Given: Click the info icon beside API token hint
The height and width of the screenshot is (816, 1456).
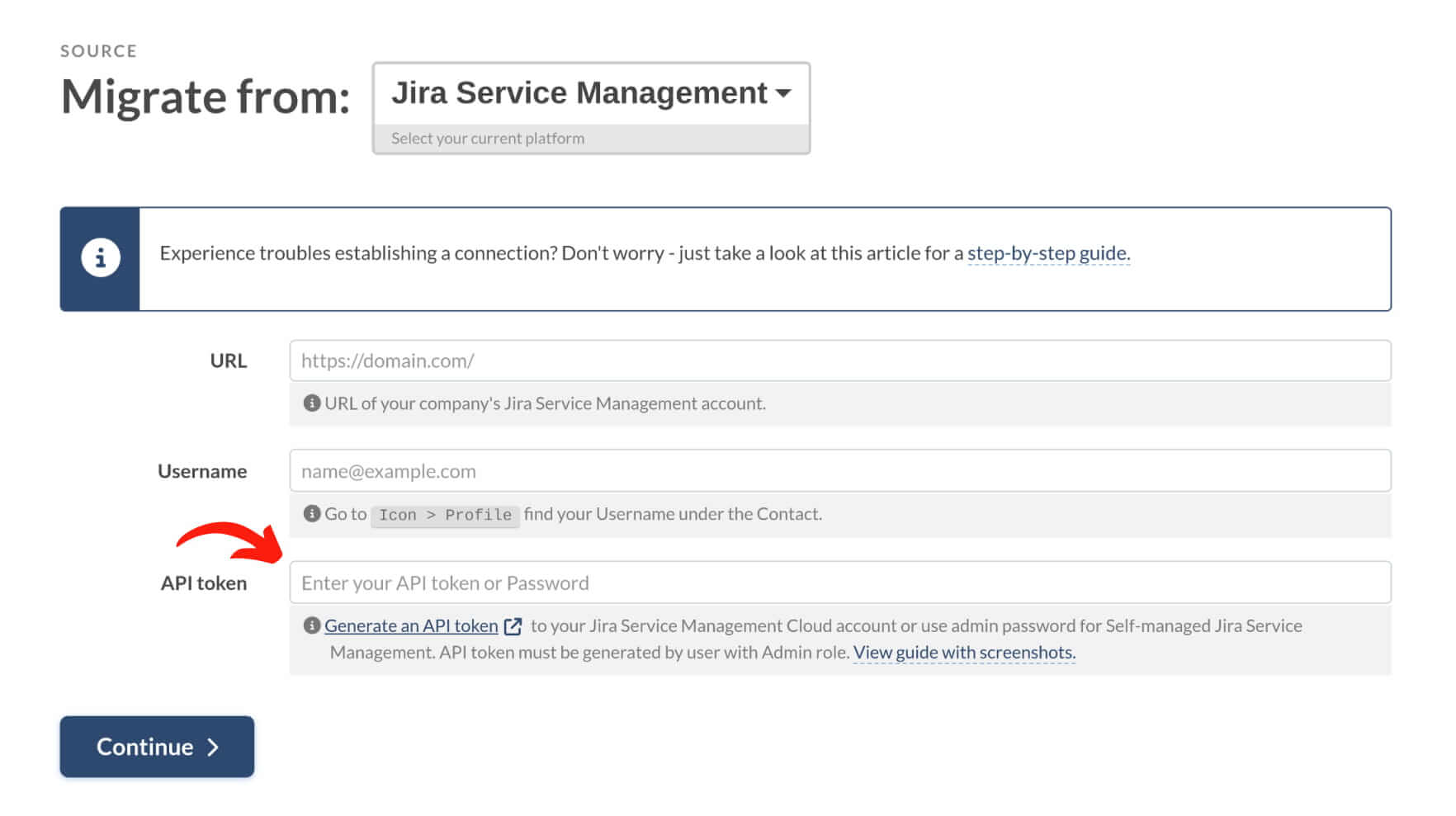Looking at the screenshot, I should (312, 625).
